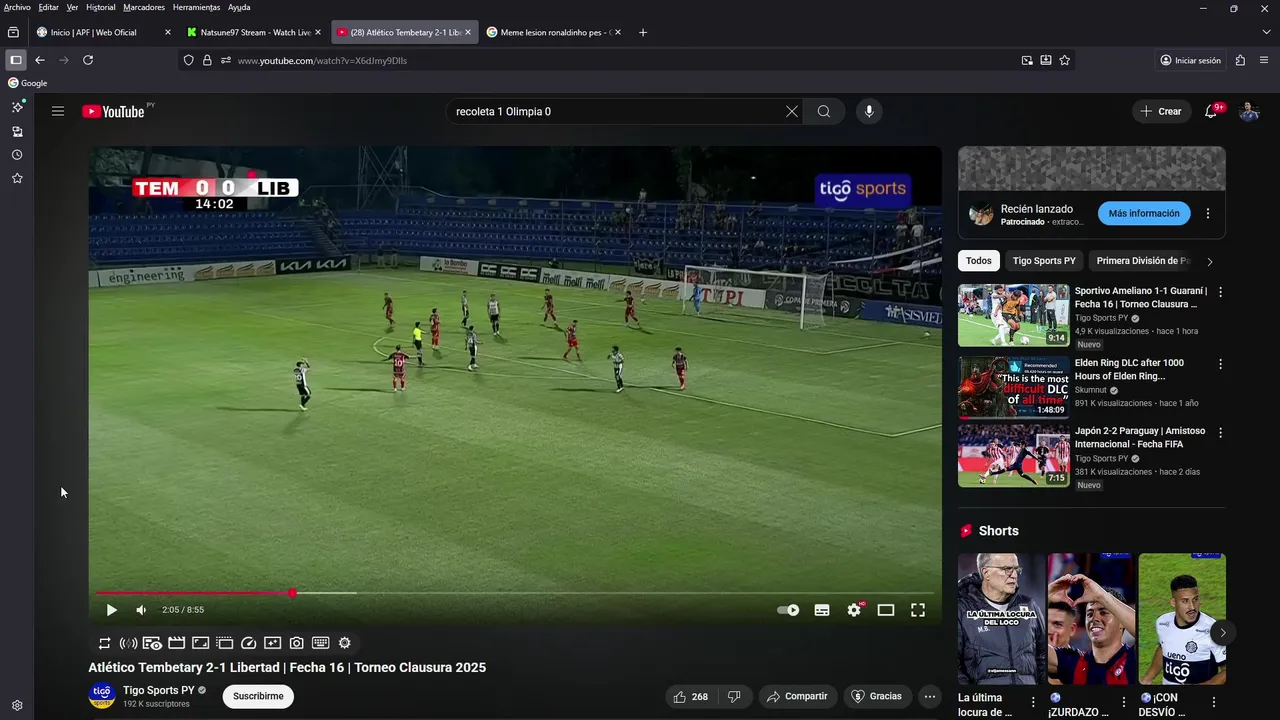Click Iniciar sesión in the Firefox toolbar

click(1190, 60)
